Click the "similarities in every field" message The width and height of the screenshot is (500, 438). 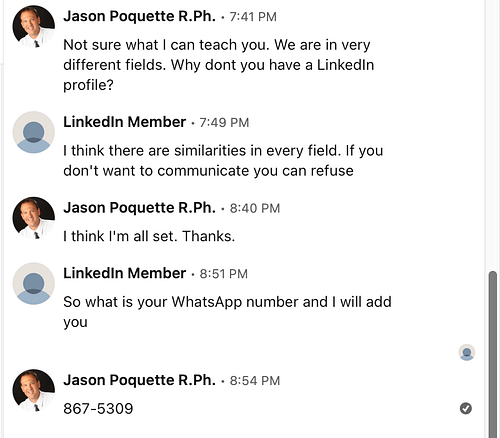pos(223,161)
